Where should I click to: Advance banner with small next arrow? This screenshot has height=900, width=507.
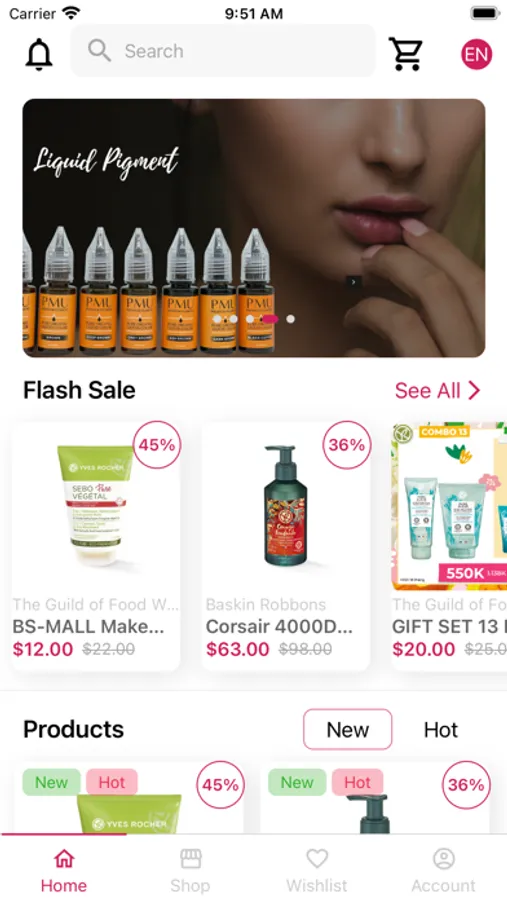(353, 282)
